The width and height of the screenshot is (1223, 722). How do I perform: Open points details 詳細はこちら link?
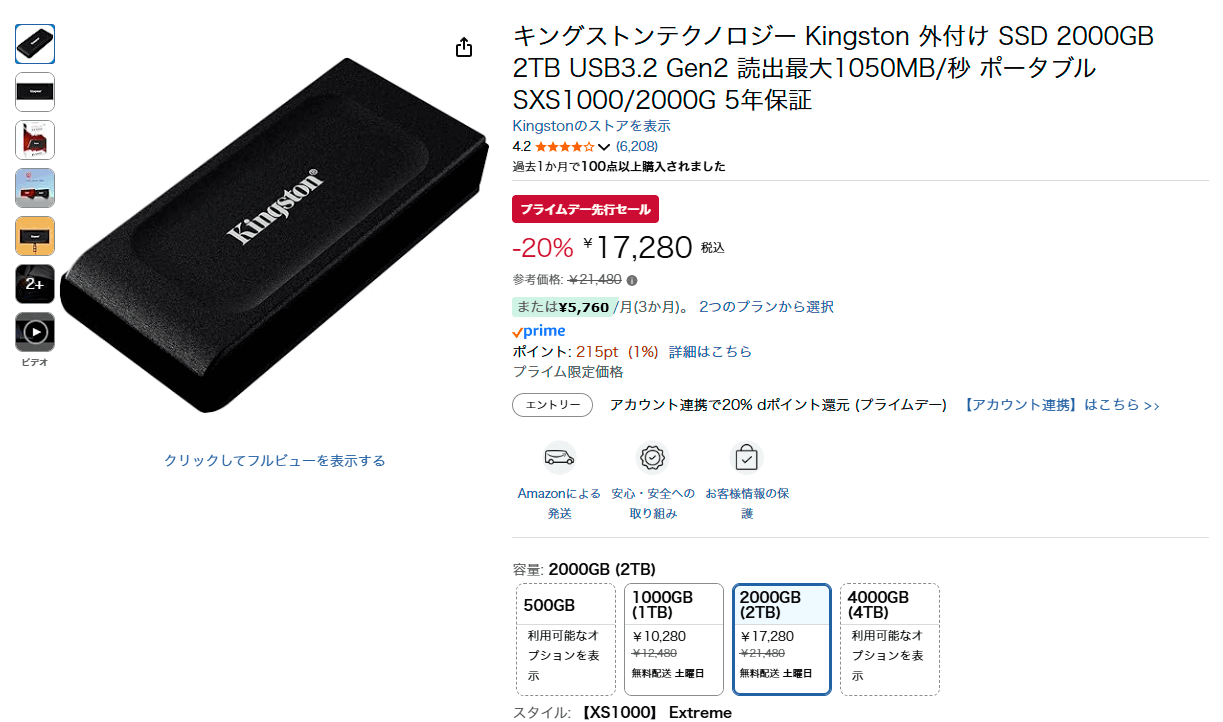[x=710, y=352]
